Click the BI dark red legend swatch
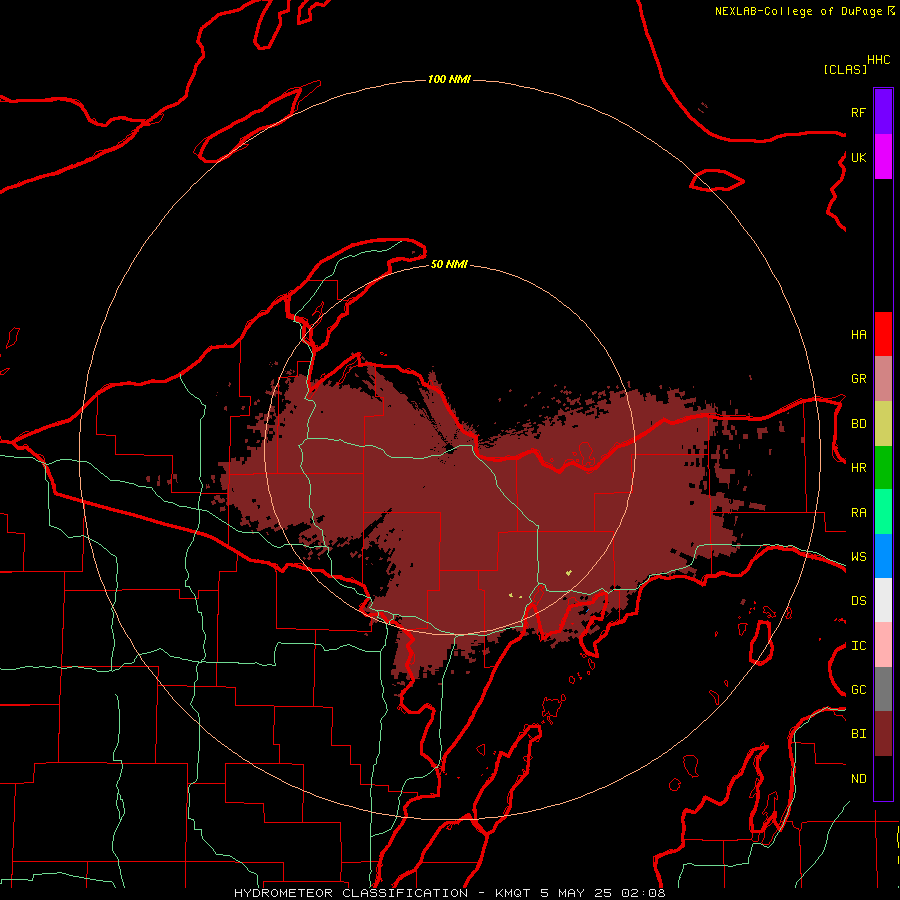900x900 pixels. click(x=883, y=734)
